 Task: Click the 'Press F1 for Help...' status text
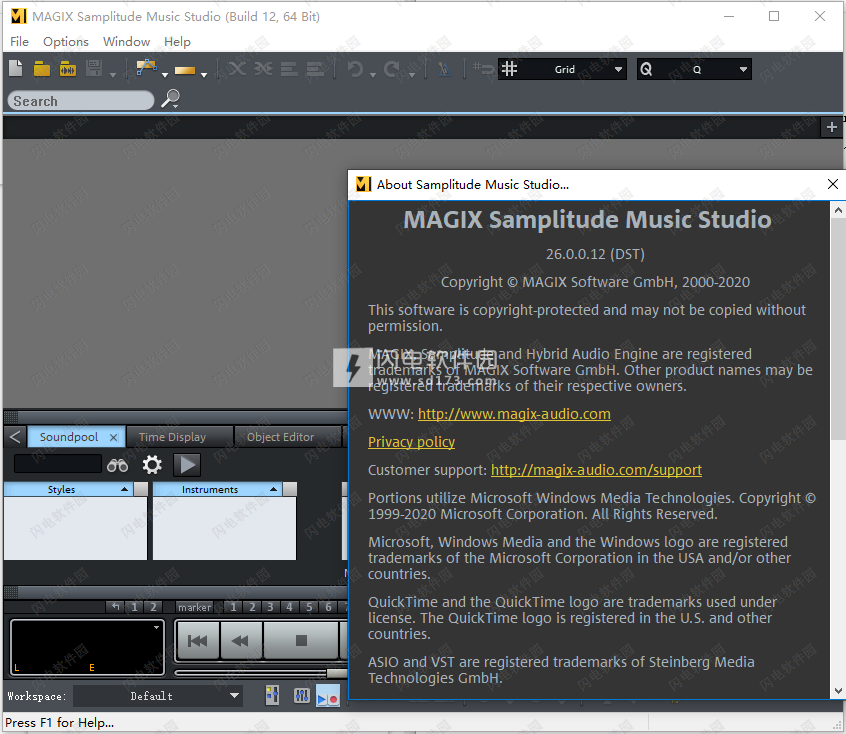(59, 723)
